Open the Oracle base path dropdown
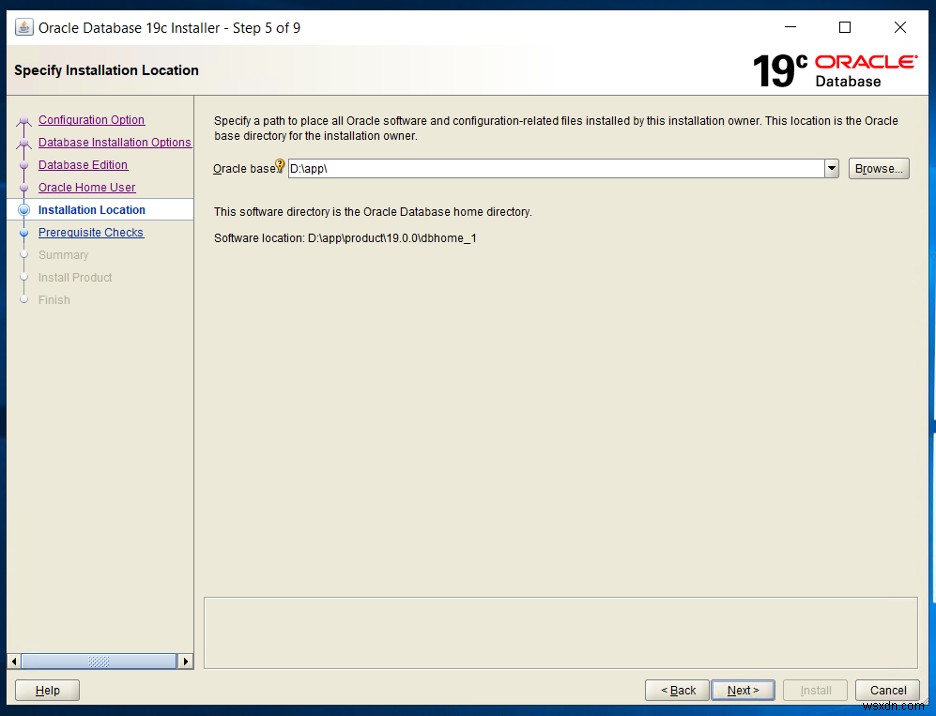Screen dimensions: 936x716 coord(831,168)
